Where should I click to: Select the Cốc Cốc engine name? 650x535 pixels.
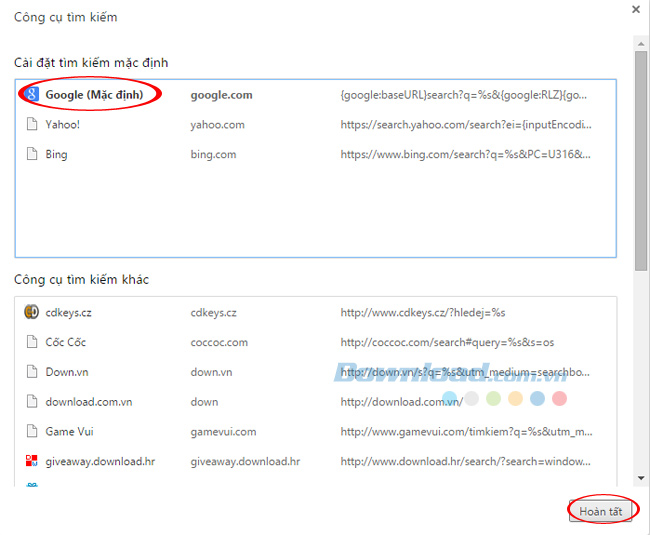[65, 342]
